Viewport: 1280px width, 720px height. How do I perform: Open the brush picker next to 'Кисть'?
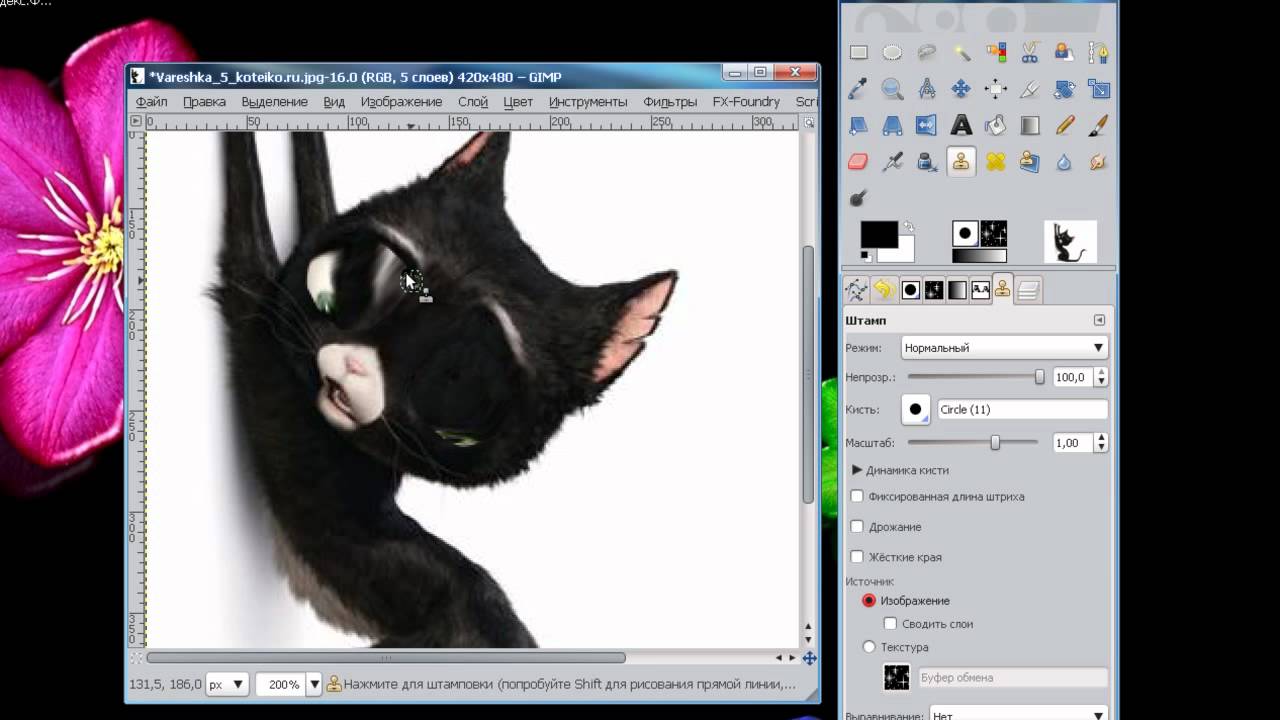[916, 409]
